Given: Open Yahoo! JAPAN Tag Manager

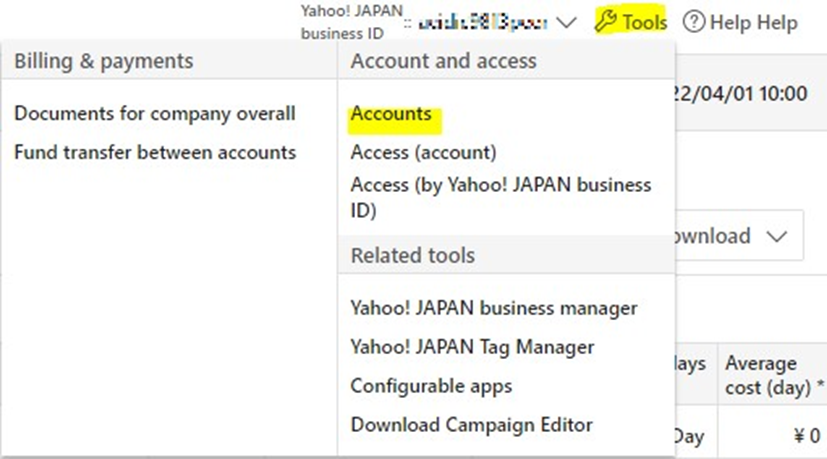Looking at the screenshot, I should pos(472,347).
